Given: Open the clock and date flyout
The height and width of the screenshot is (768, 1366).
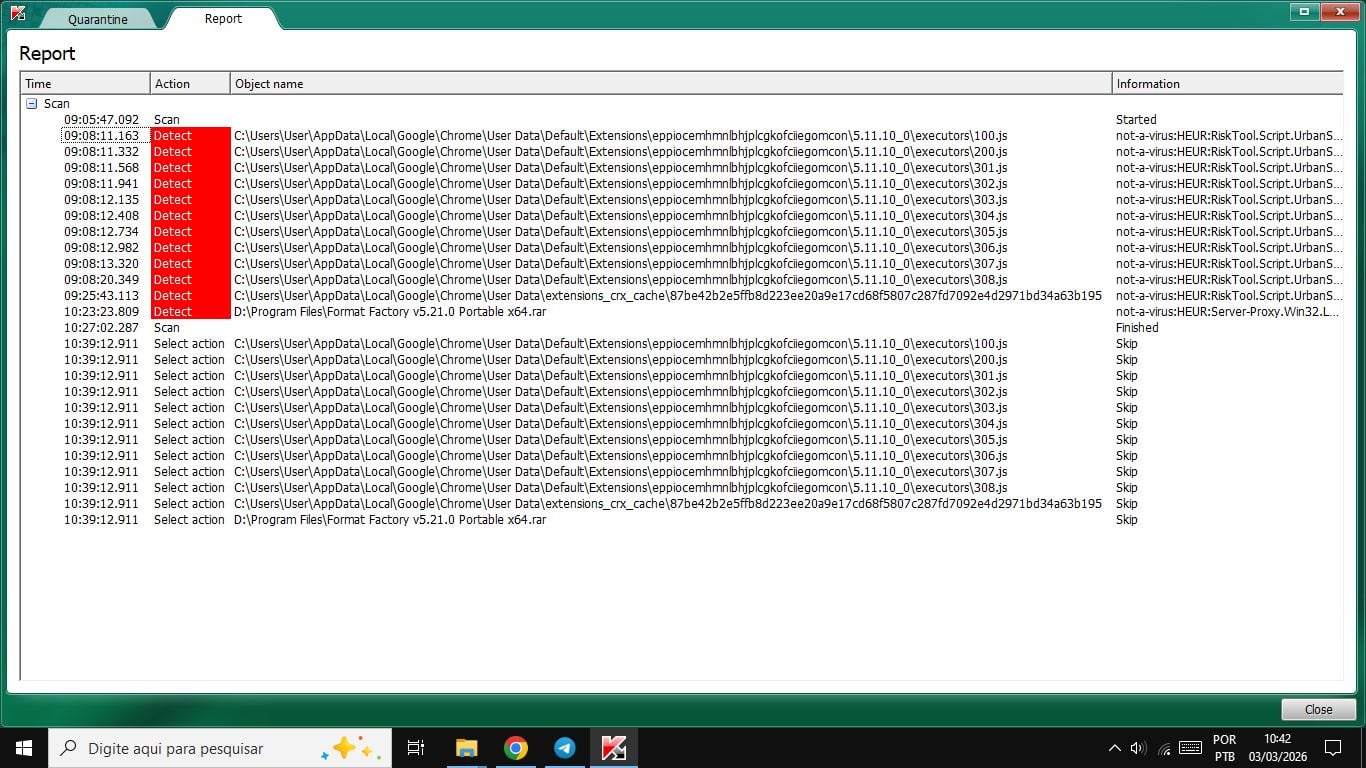Looking at the screenshot, I should pos(1276,748).
